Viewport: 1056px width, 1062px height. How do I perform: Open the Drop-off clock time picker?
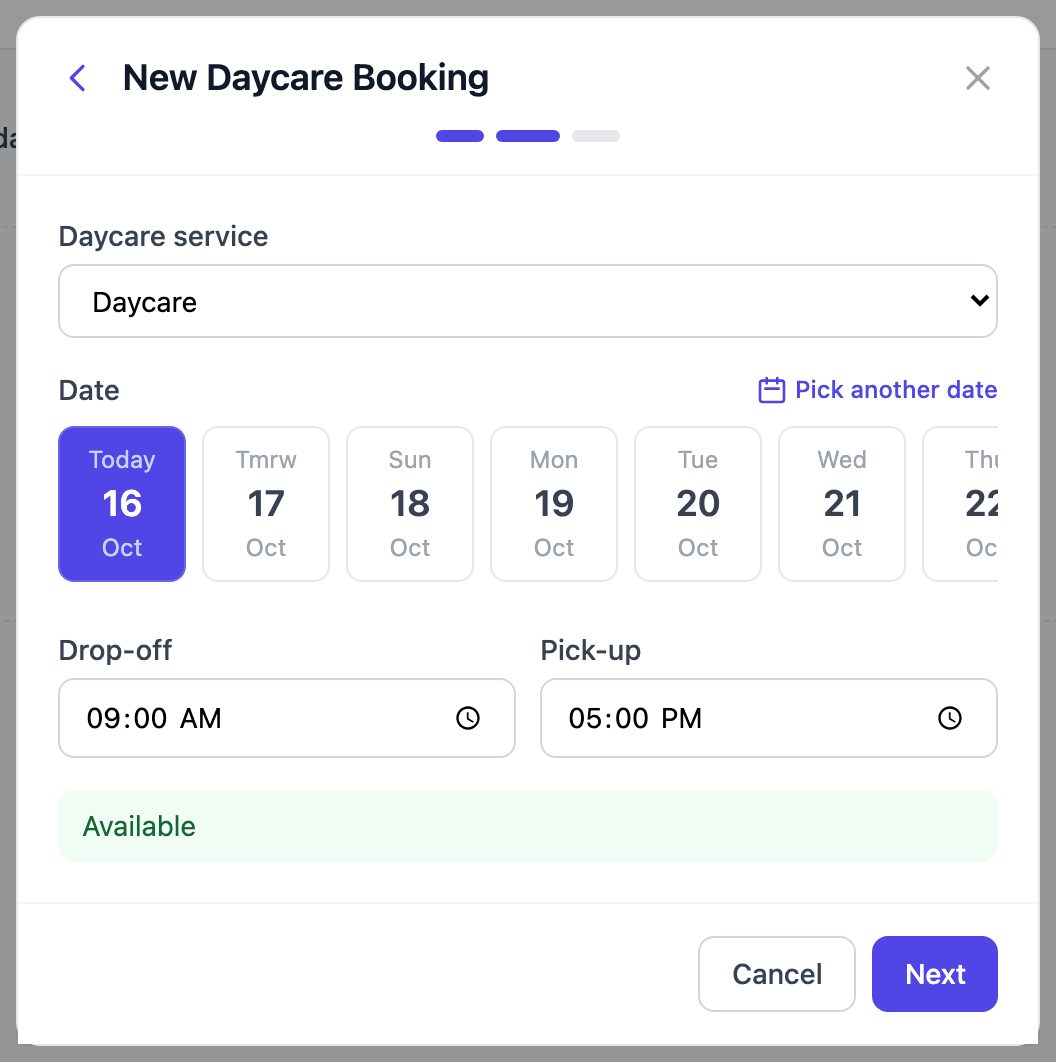point(468,718)
